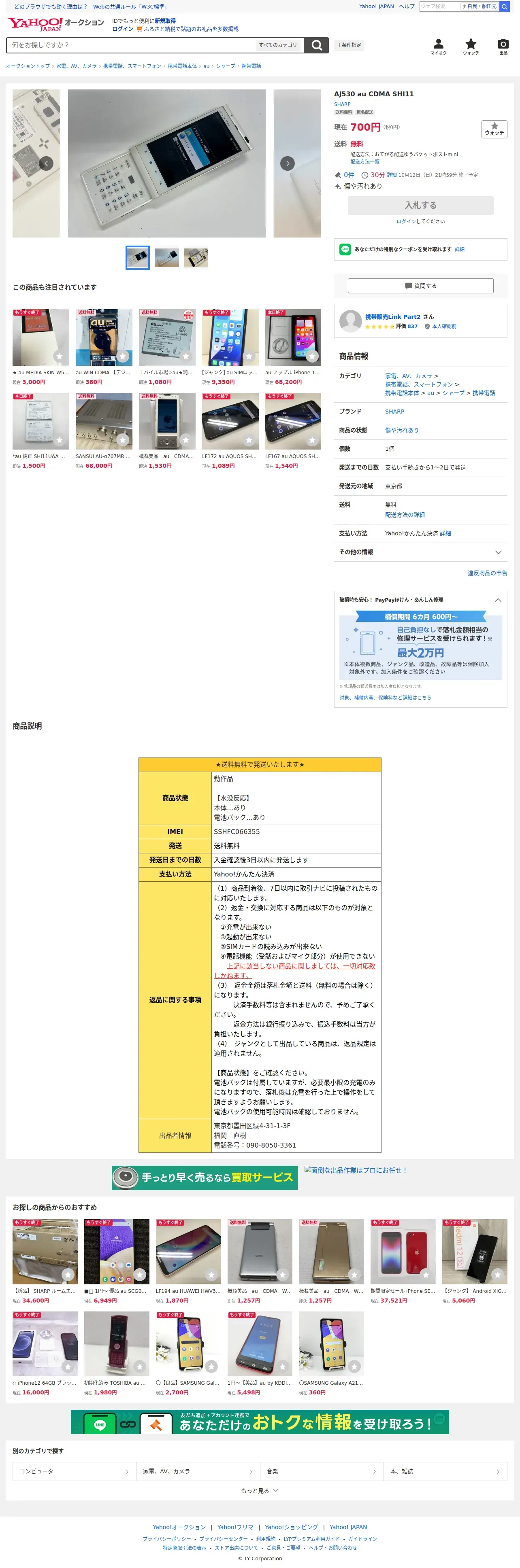Submit search with the magnifier button
Image resolution: width=520 pixels, height=1568 pixels.
pyautogui.click(x=316, y=45)
